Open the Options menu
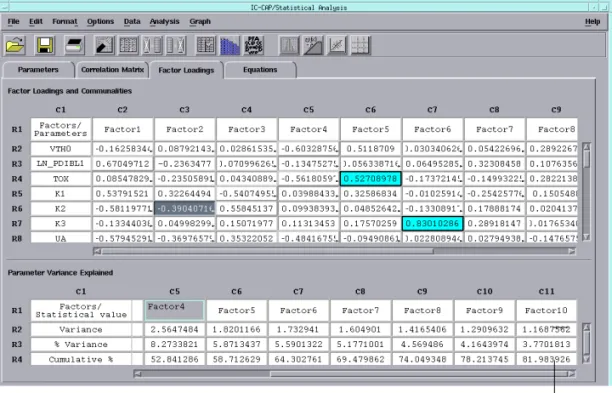The height and width of the screenshot is (393, 612). click(x=100, y=21)
